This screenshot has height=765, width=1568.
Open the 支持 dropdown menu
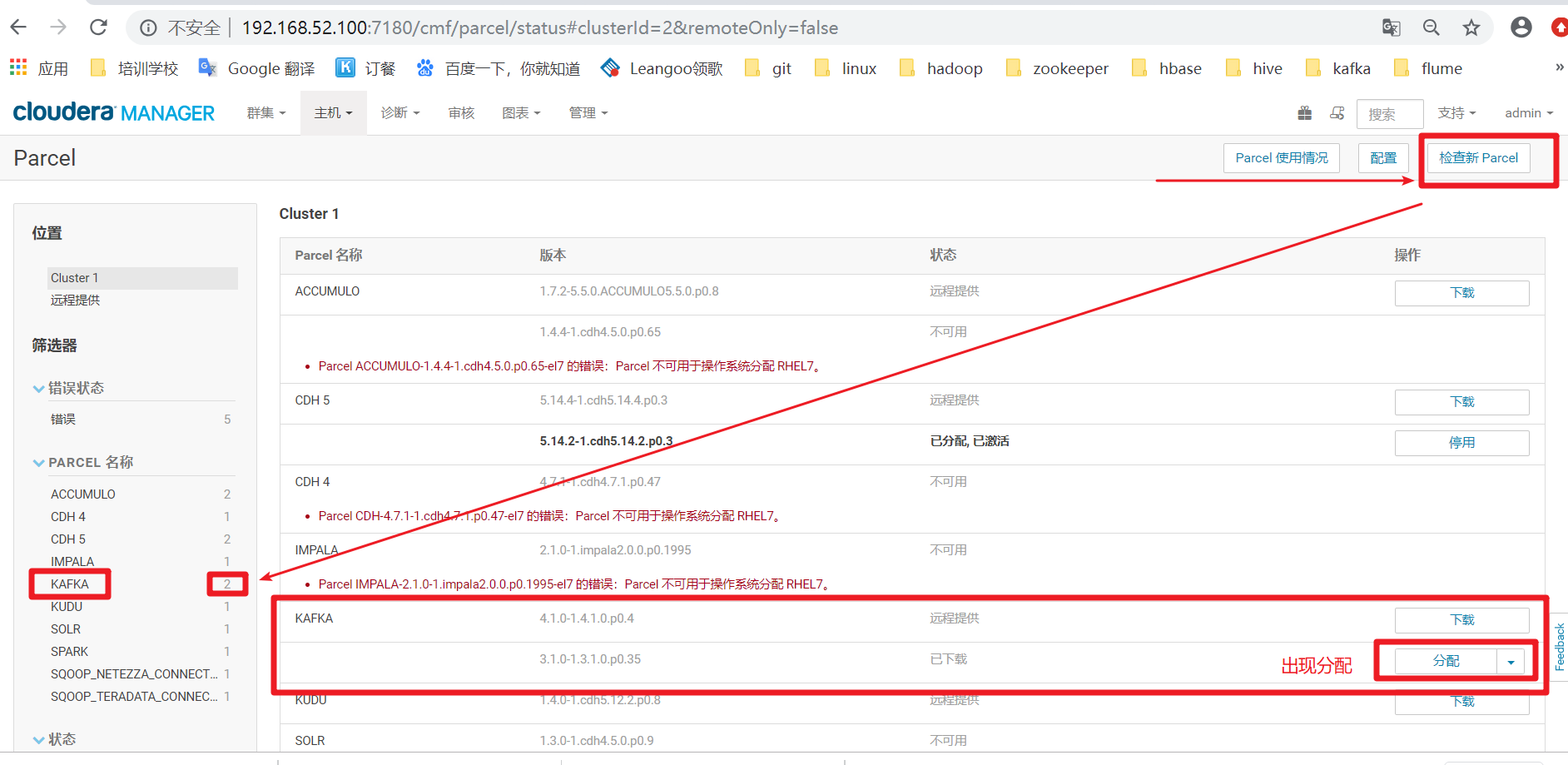tap(1456, 113)
